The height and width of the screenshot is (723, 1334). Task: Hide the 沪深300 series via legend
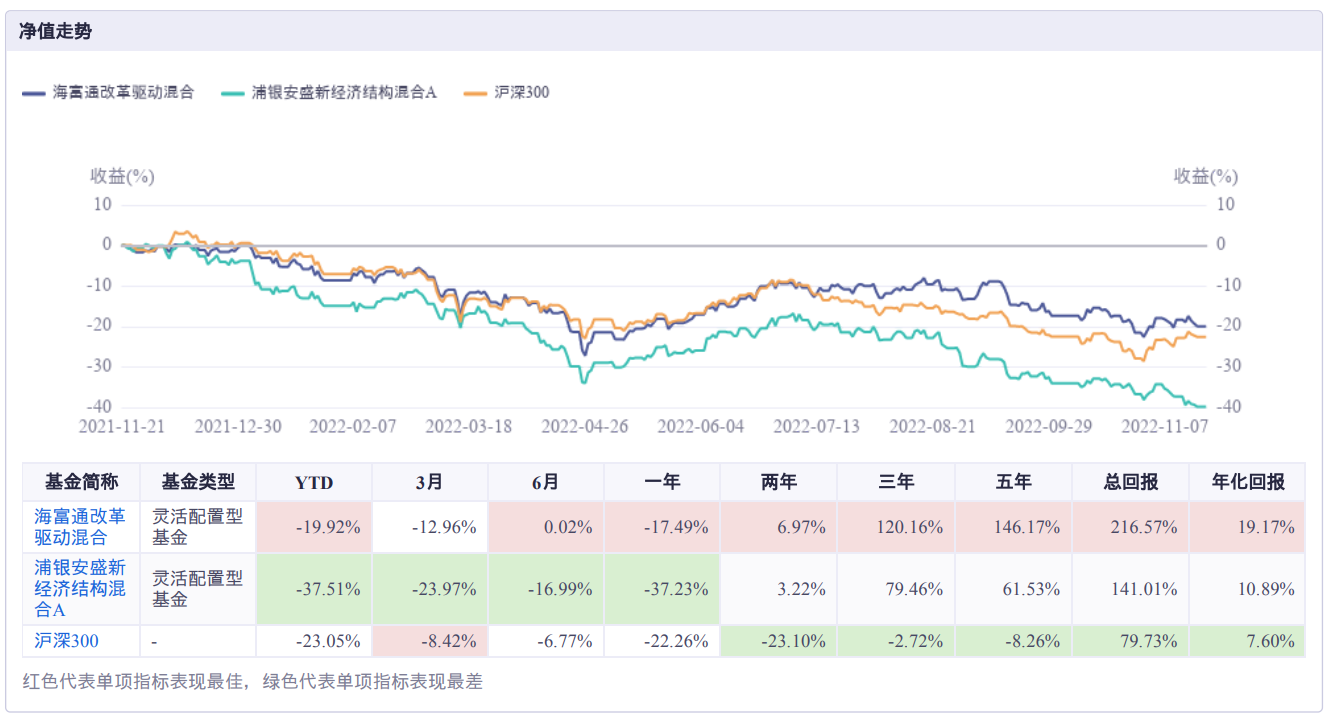[521, 92]
